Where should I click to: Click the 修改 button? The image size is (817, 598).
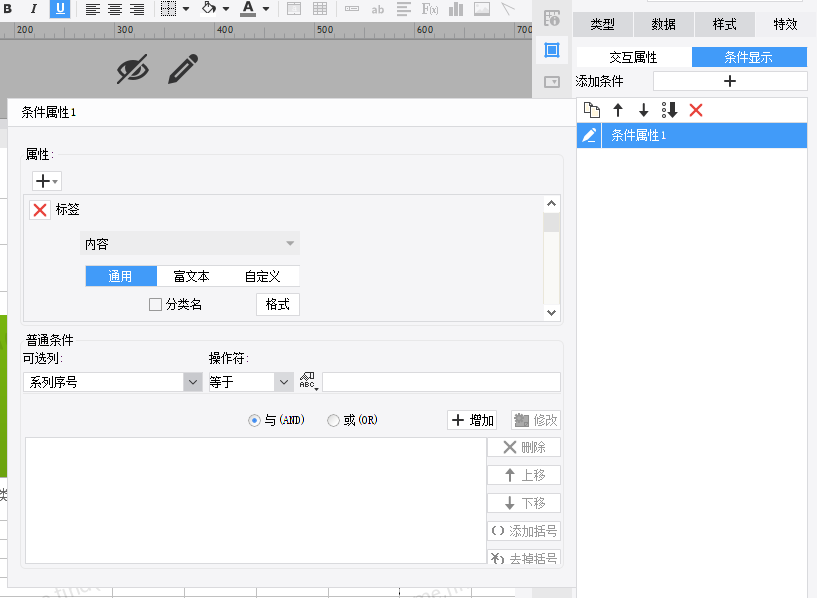(536, 420)
